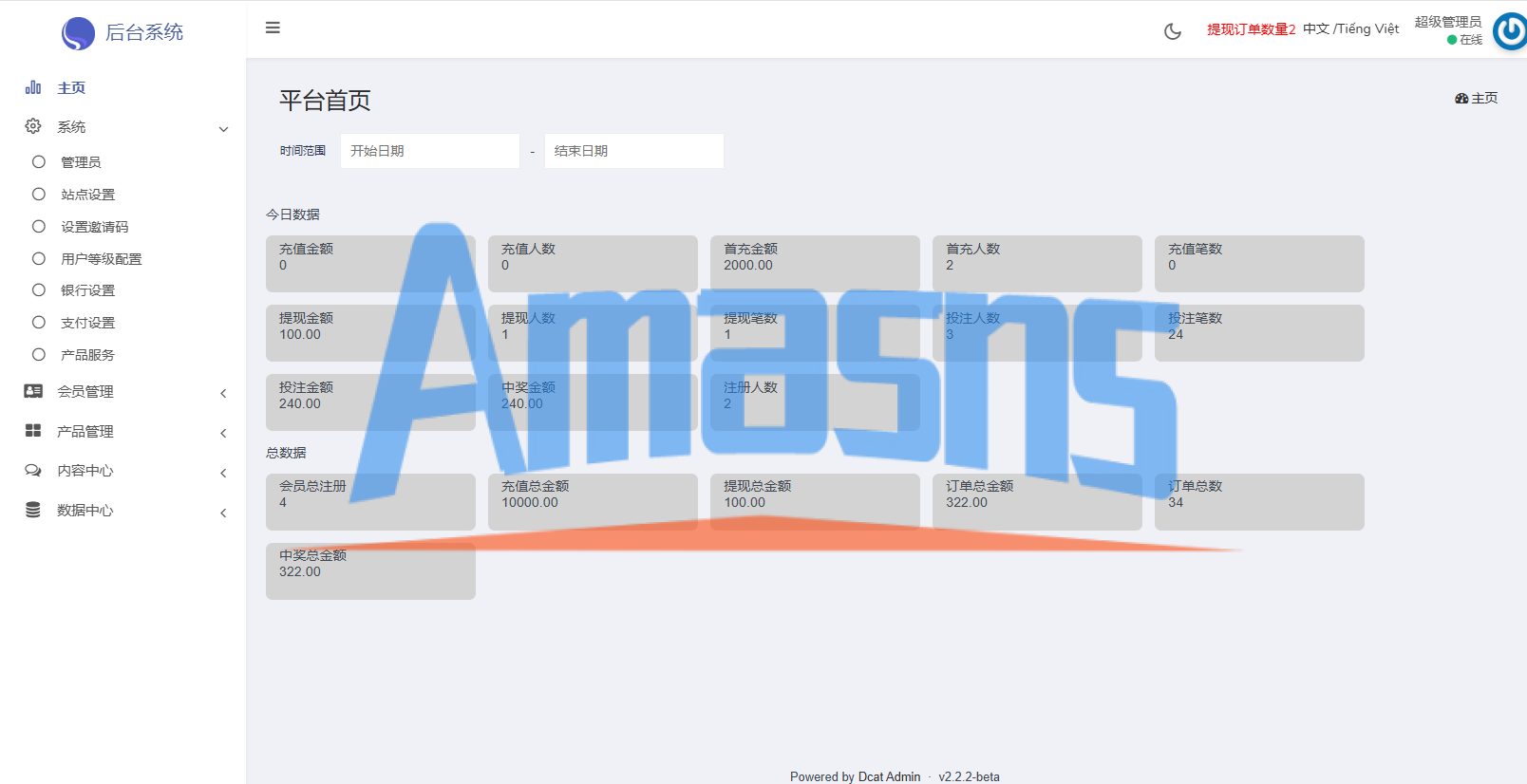The width and height of the screenshot is (1527, 784).
Task: Click the 会员总注册 4 card
Action: (x=370, y=502)
